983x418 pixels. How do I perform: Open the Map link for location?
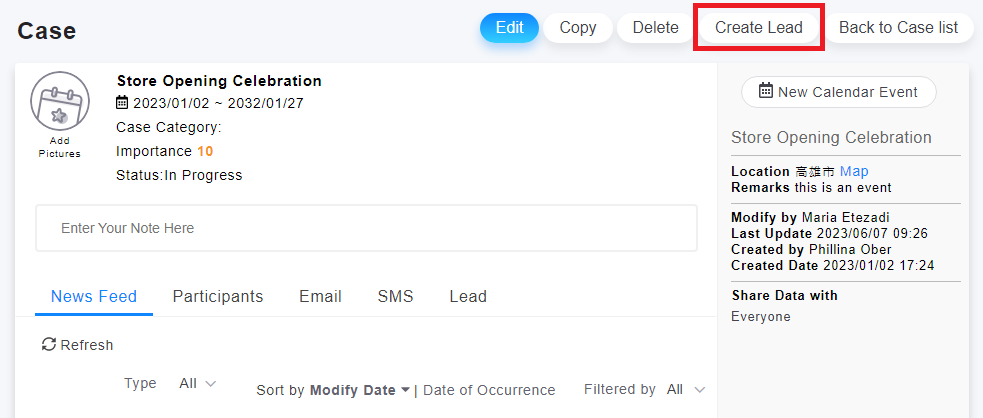tap(854, 172)
